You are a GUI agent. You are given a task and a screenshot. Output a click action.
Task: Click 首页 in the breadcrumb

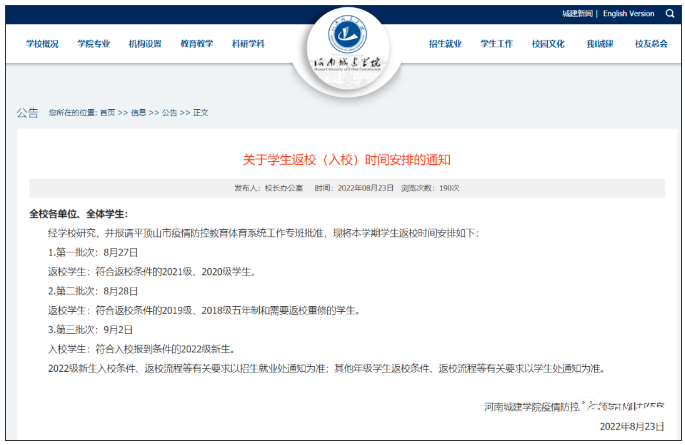coord(107,113)
